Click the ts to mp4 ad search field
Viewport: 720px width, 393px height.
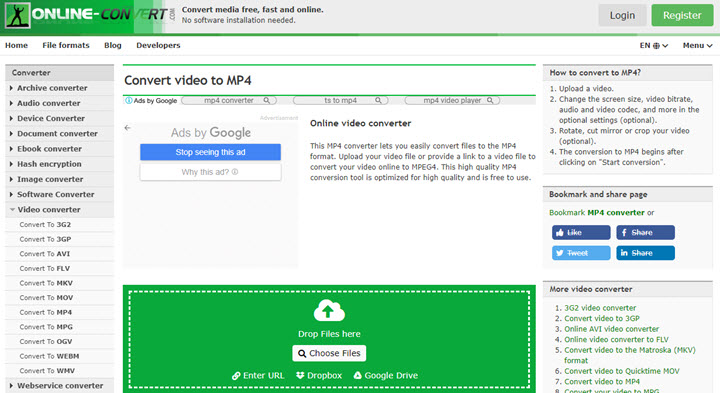pyautogui.click(x=341, y=100)
